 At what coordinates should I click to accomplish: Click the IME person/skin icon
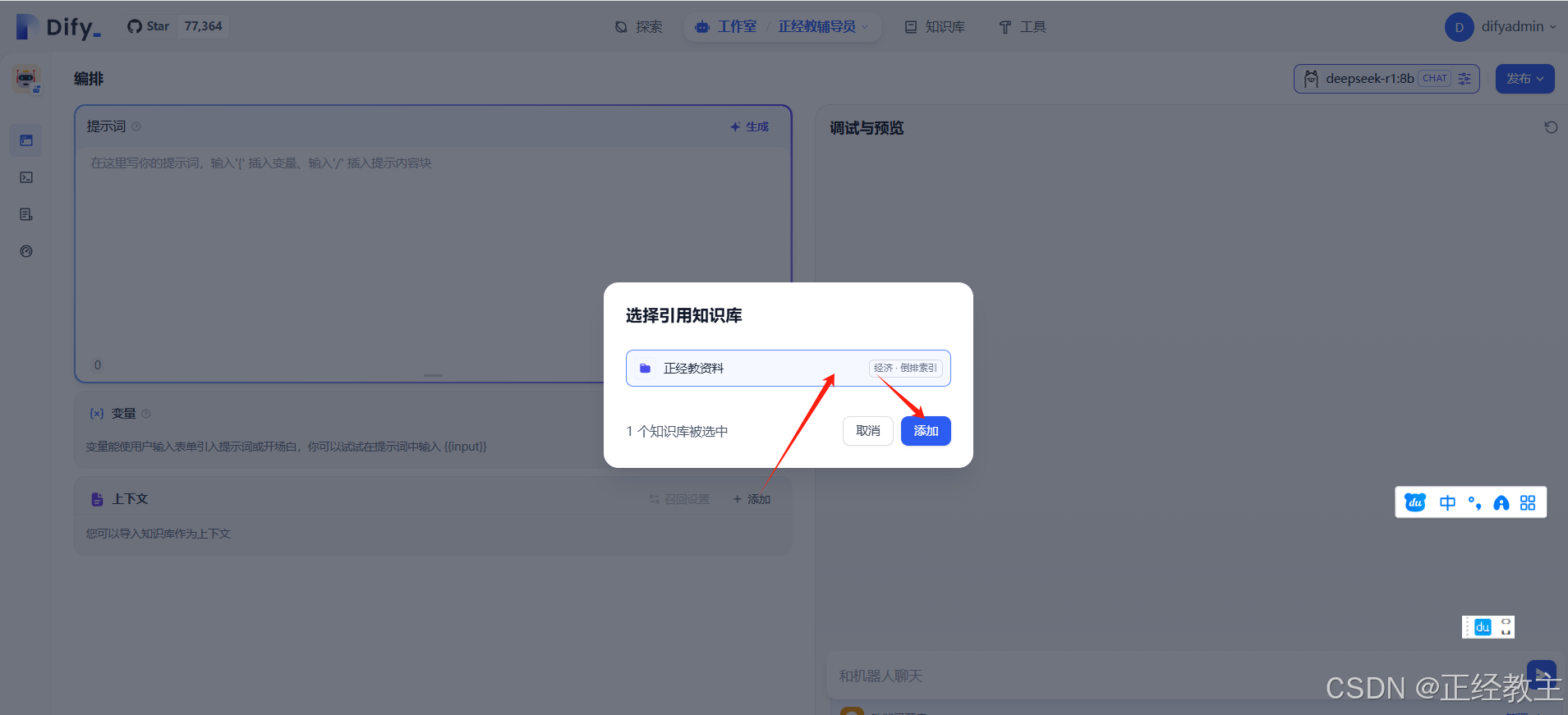click(1501, 503)
